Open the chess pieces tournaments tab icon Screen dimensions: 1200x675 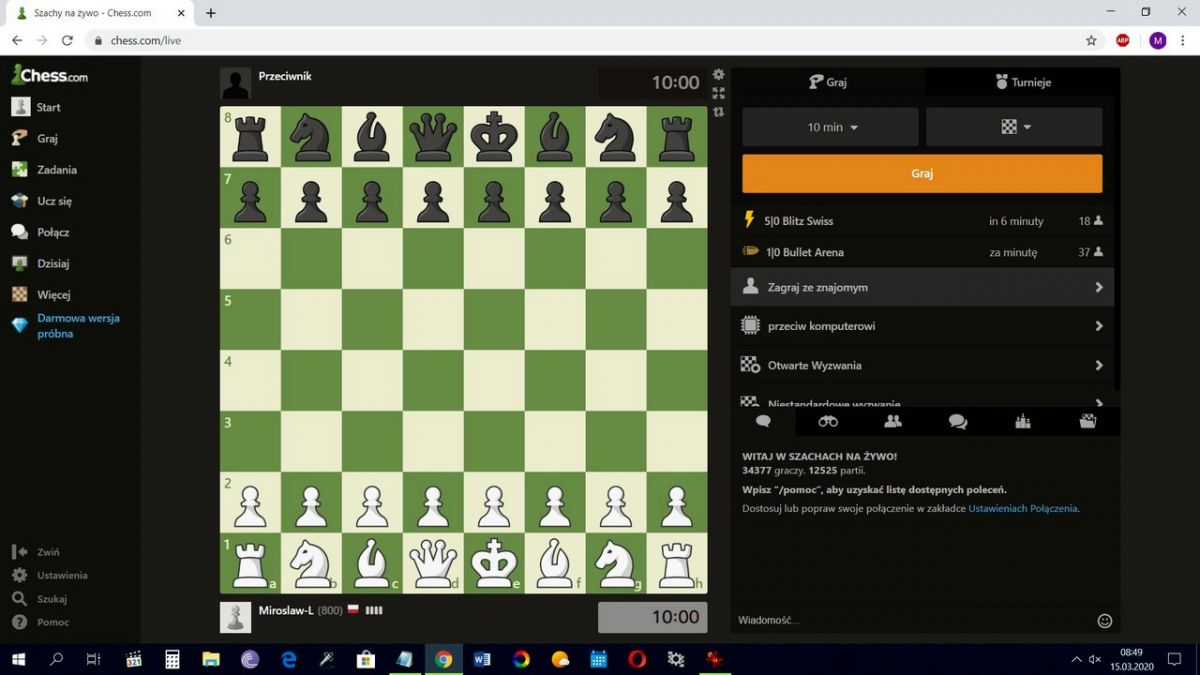1023,421
